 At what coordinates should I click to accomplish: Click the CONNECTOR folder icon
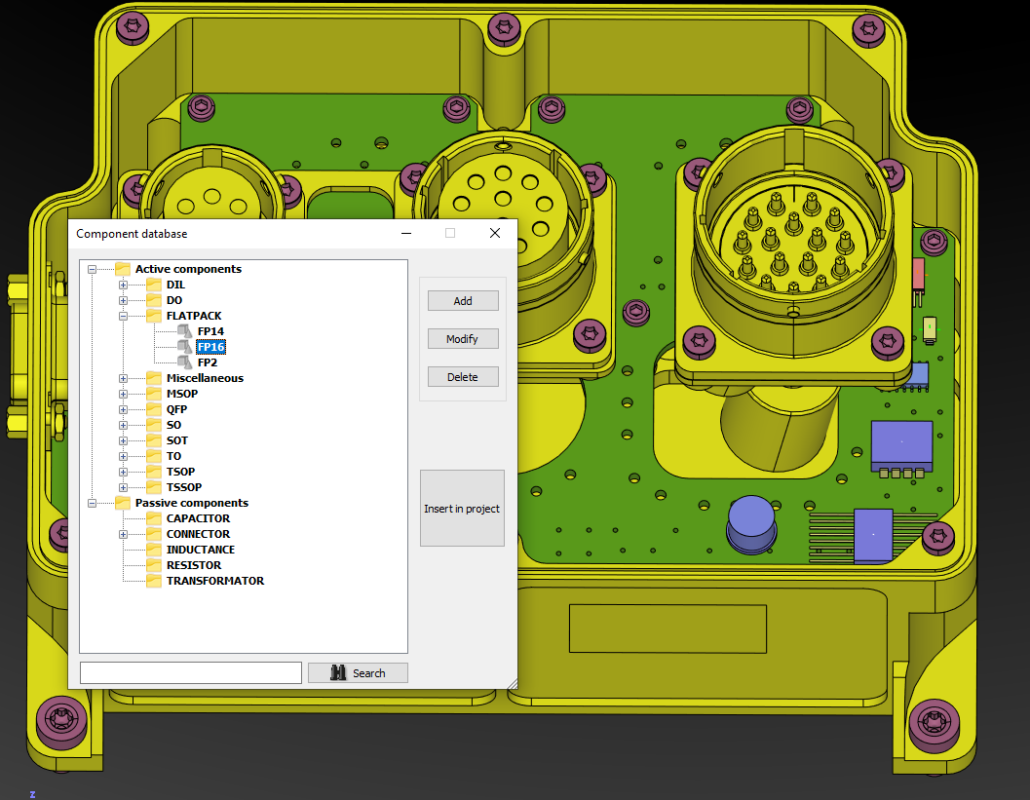pyautogui.click(x=153, y=534)
